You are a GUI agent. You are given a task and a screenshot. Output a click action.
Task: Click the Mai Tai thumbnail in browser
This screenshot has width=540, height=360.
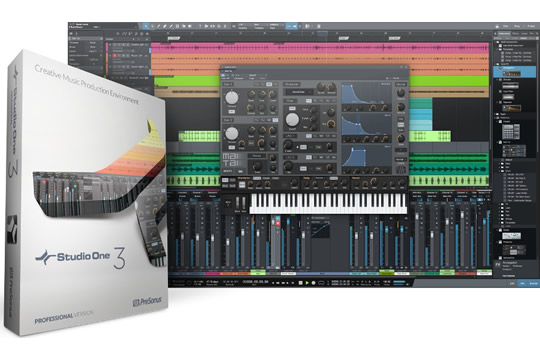(x=514, y=151)
